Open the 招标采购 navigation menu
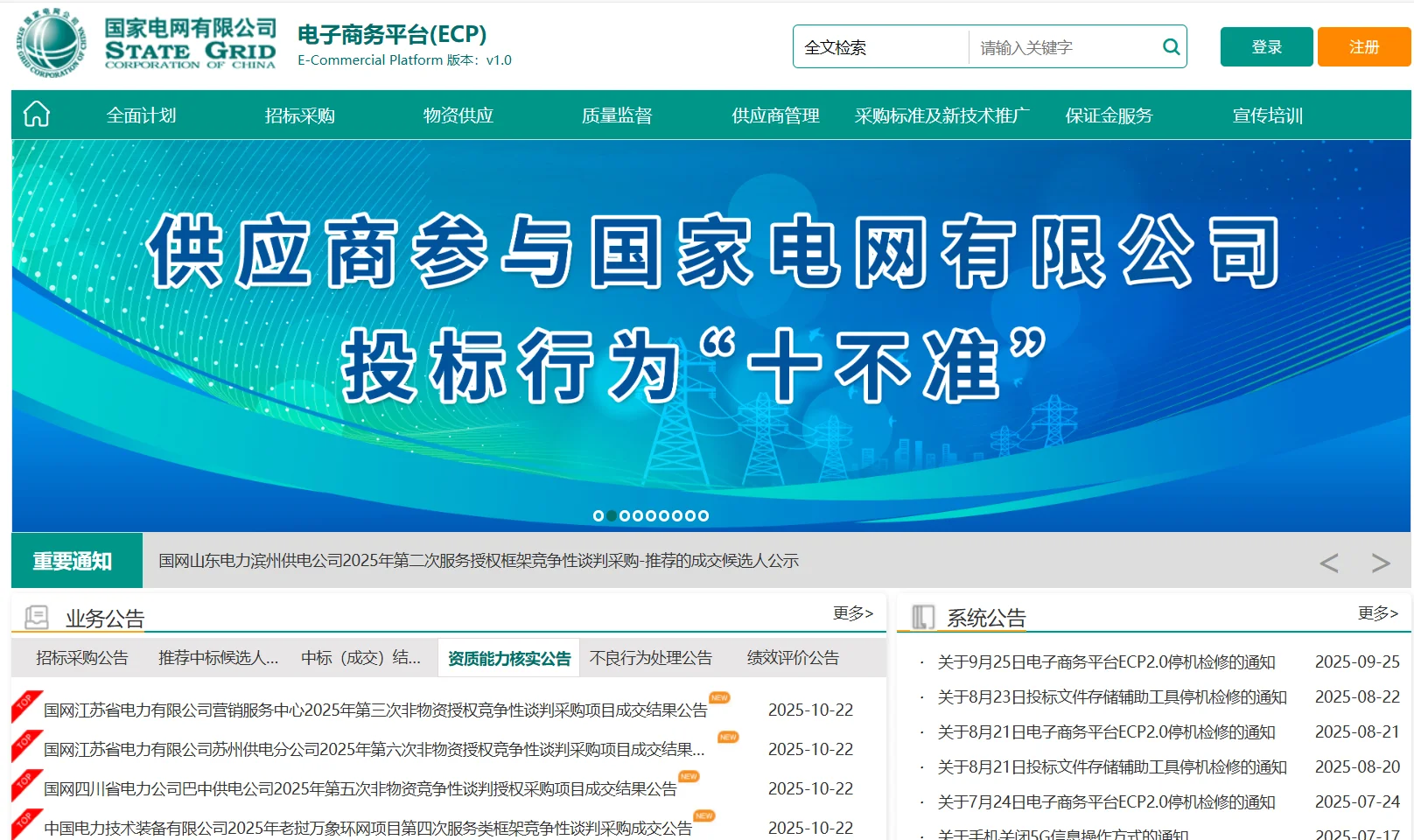Screen dimensions: 1414x840 pyautogui.click(x=301, y=115)
